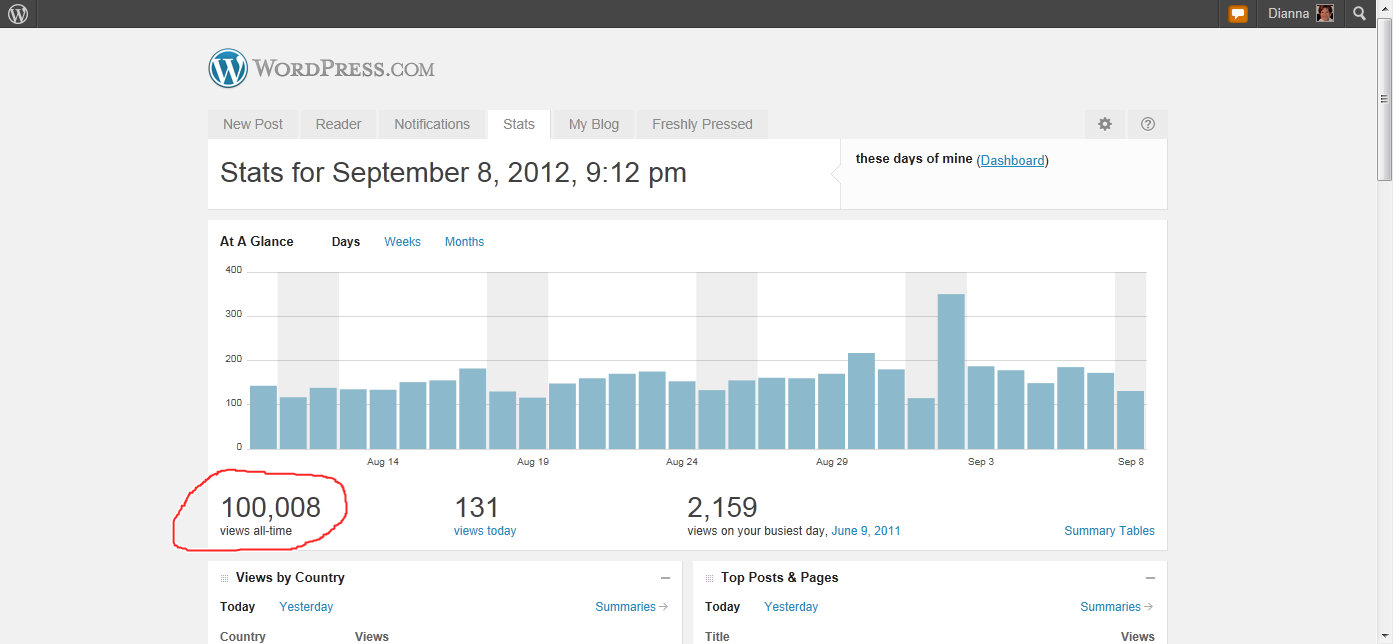Go to the Freshly Pressed tab
1393x644 pixels.
702,124
